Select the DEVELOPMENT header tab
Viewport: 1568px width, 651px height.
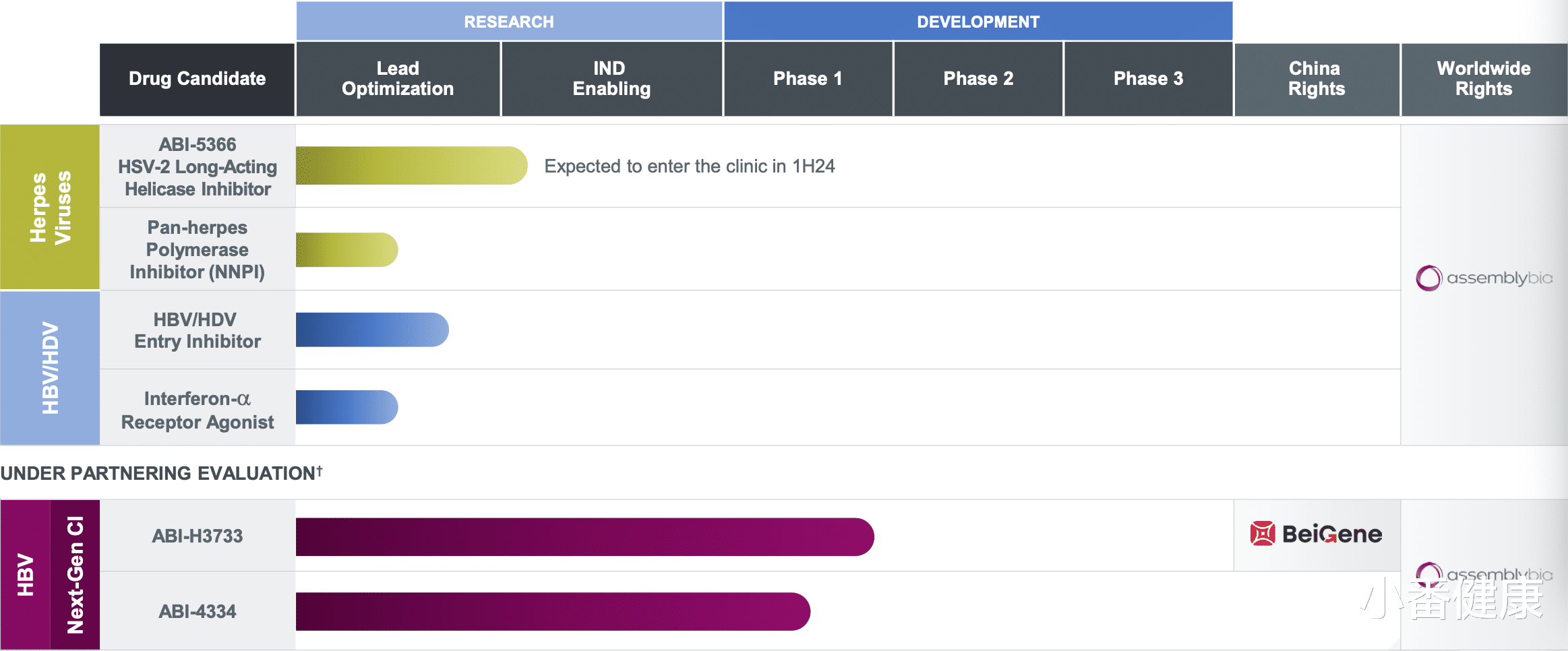tap(977, 22)
